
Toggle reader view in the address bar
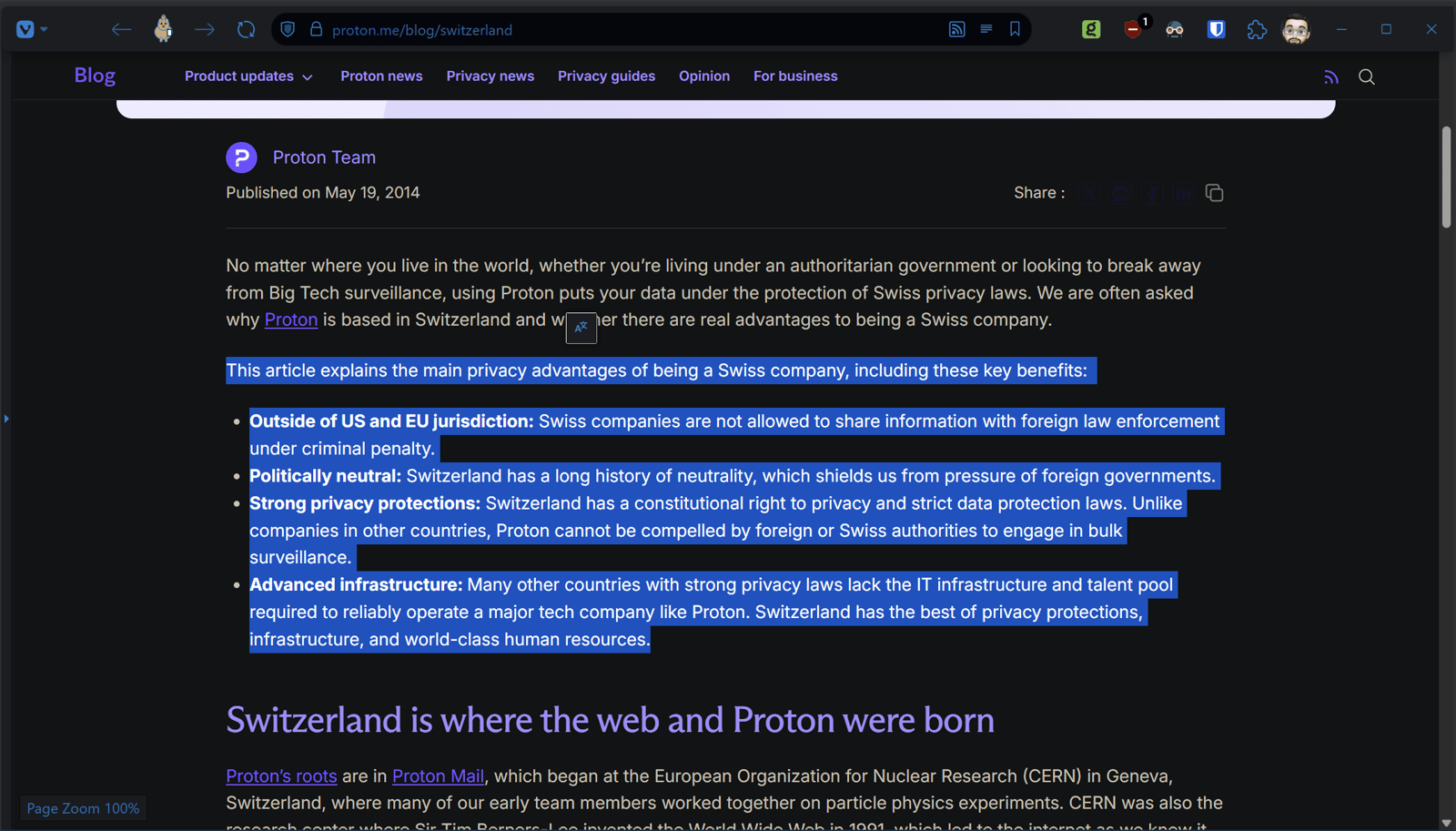(986, 30)
